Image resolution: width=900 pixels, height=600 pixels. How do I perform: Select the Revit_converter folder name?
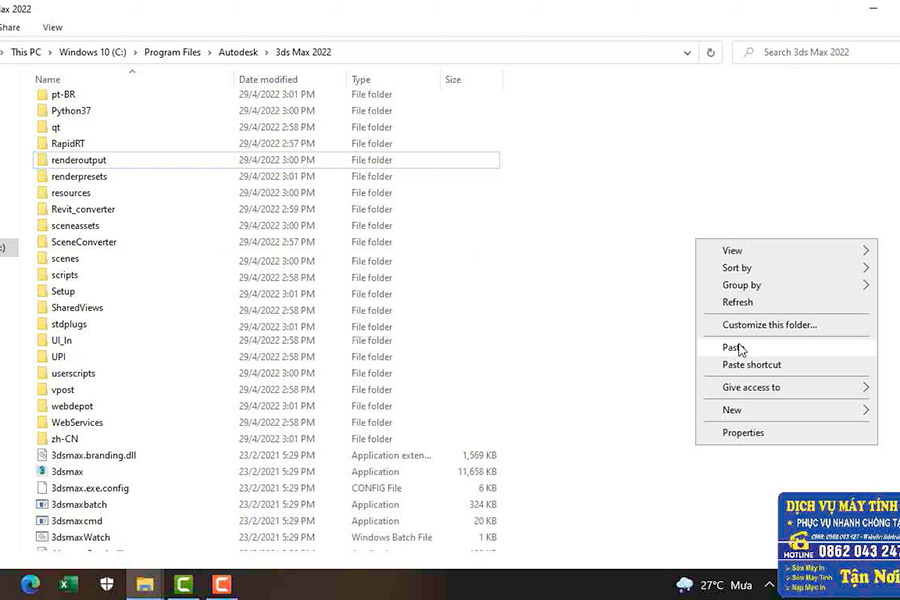(83, 209)
